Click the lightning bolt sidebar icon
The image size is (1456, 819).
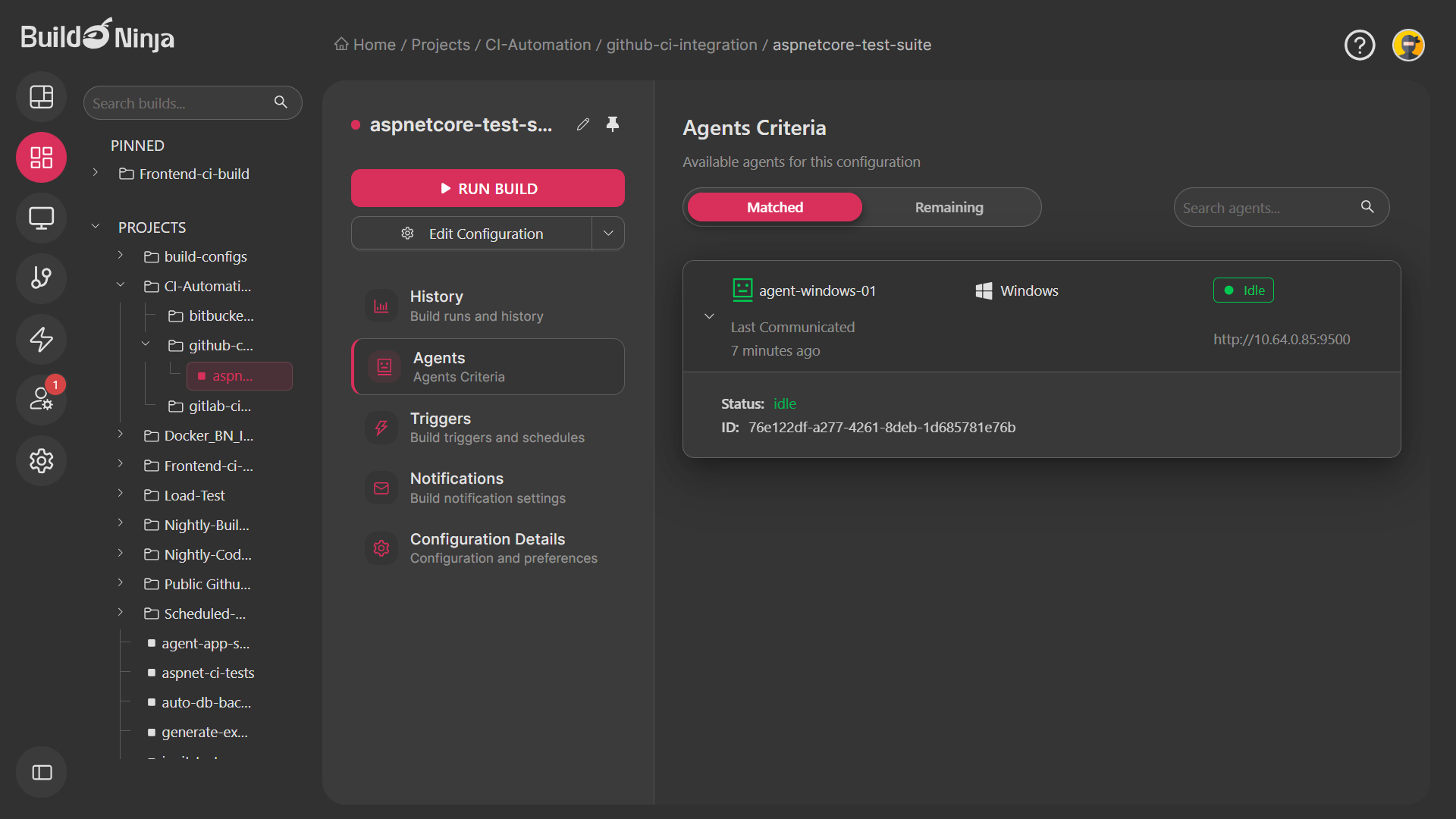coord(41,339)
